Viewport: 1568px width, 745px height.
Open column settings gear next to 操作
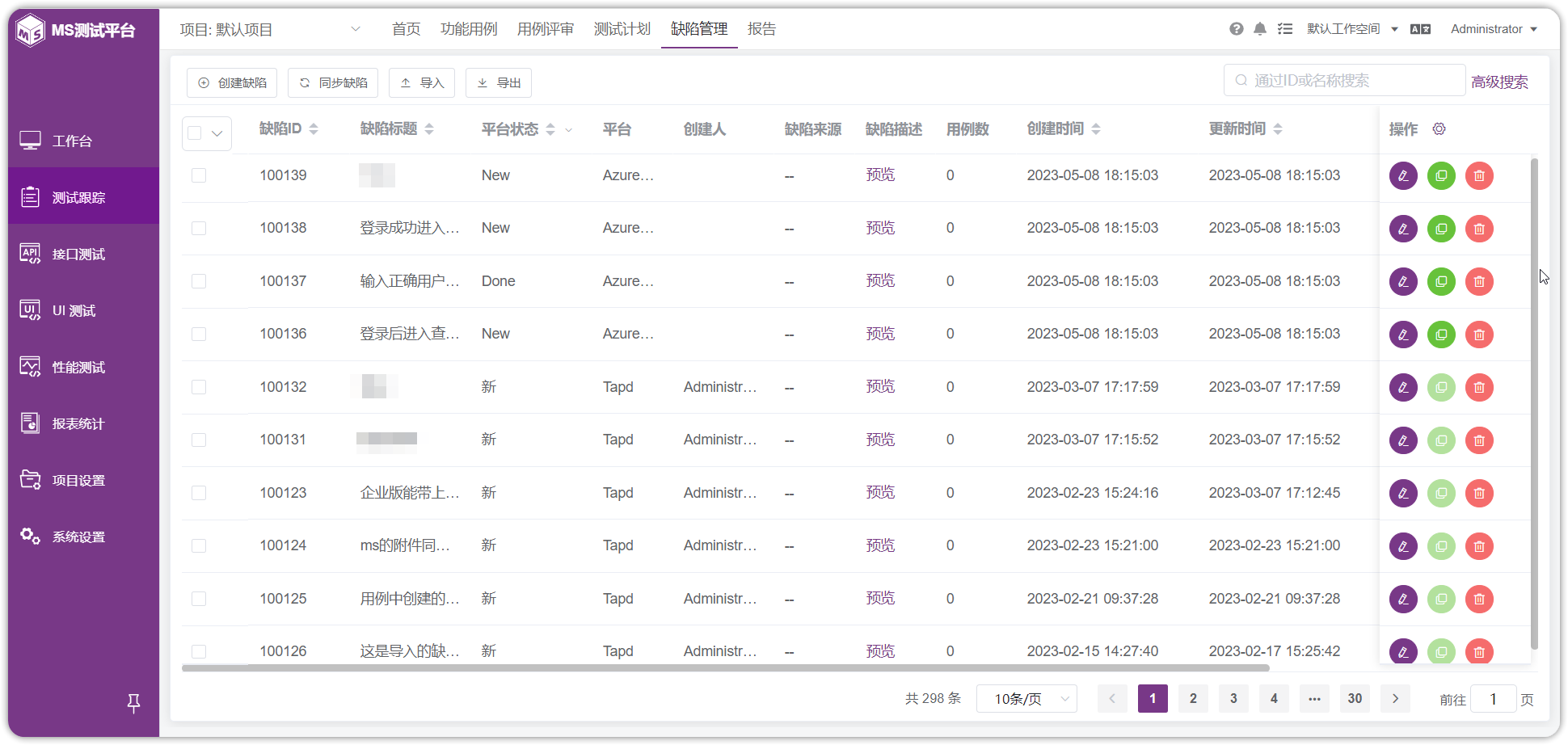point(1439,128)
